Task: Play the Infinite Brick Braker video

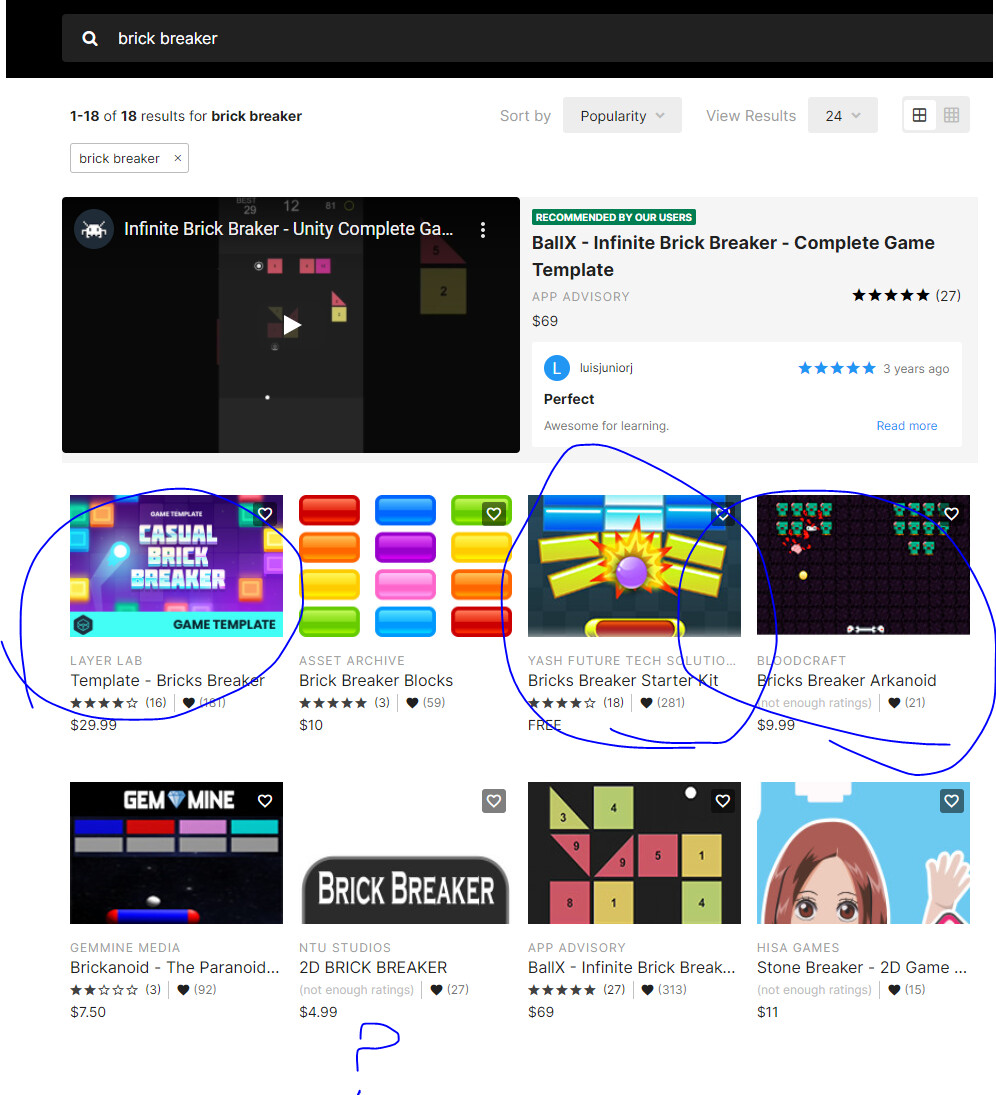Action: (291, 325)
